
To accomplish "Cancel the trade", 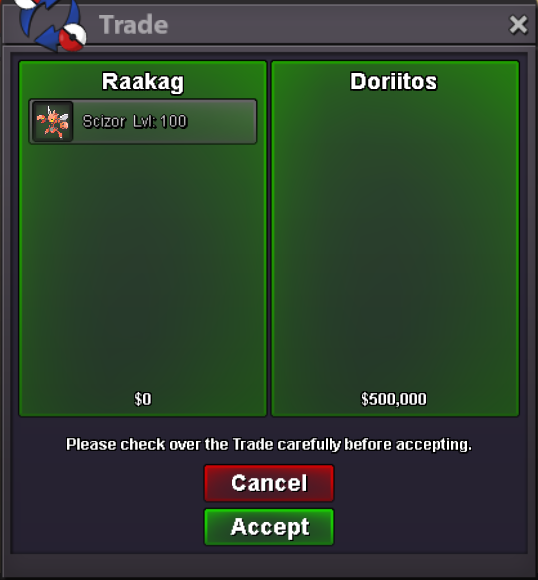I will tap(269, 483).
